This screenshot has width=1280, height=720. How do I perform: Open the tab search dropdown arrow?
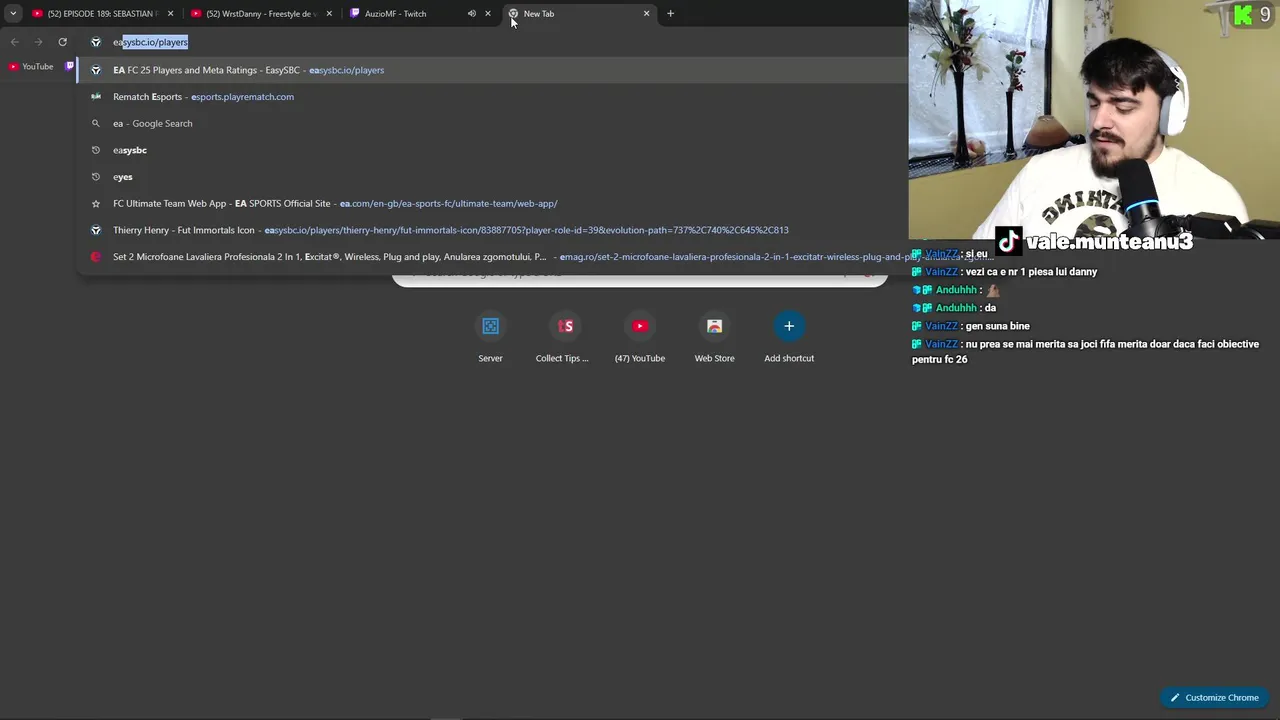[x=13, y=14]
